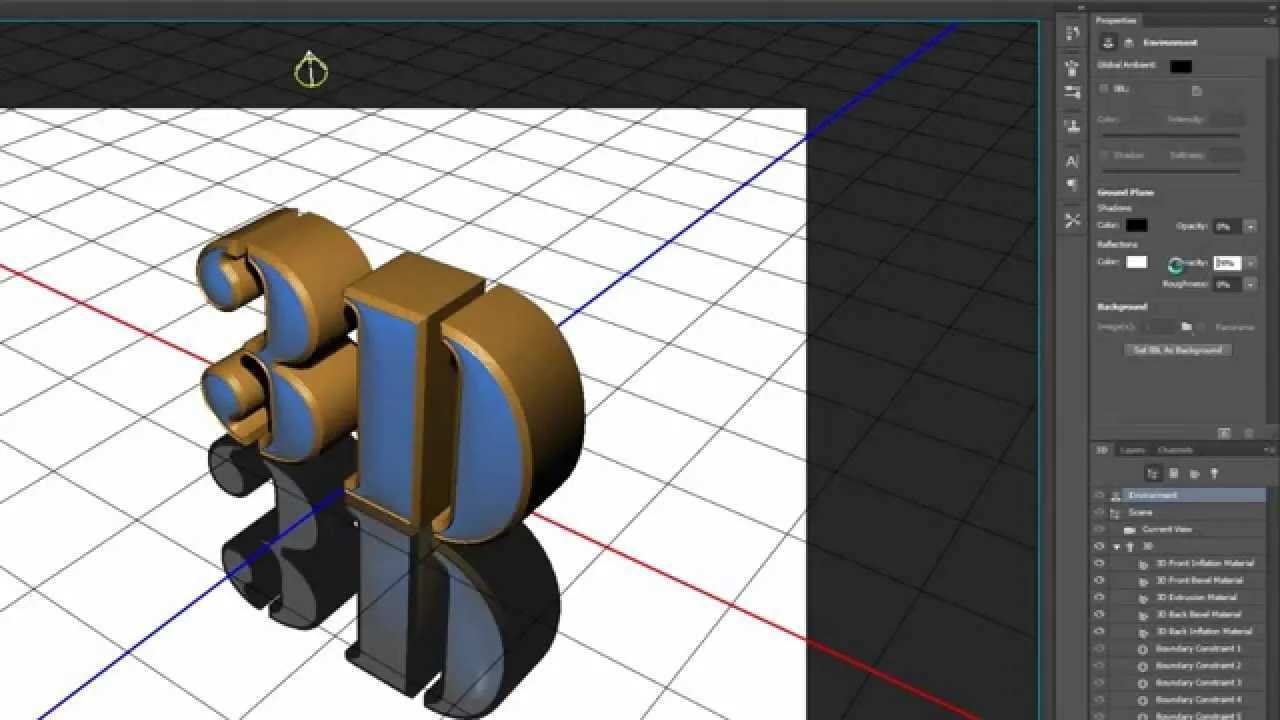This screenshot has width=1280, height=720.
Task: Click the Background image folder icon
Action: pyautogui.click(x=1187, y=327)
